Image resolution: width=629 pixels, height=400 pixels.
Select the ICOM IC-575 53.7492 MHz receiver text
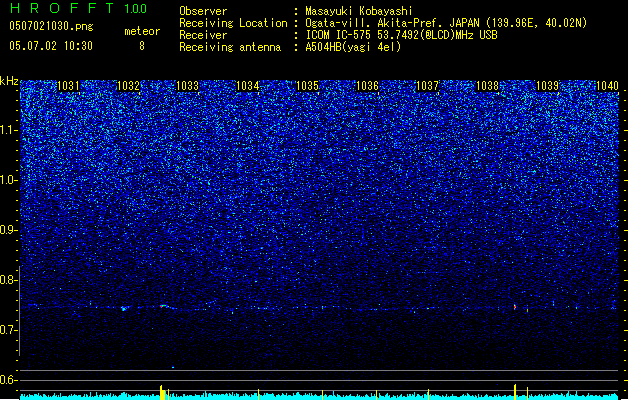[401, 35]
